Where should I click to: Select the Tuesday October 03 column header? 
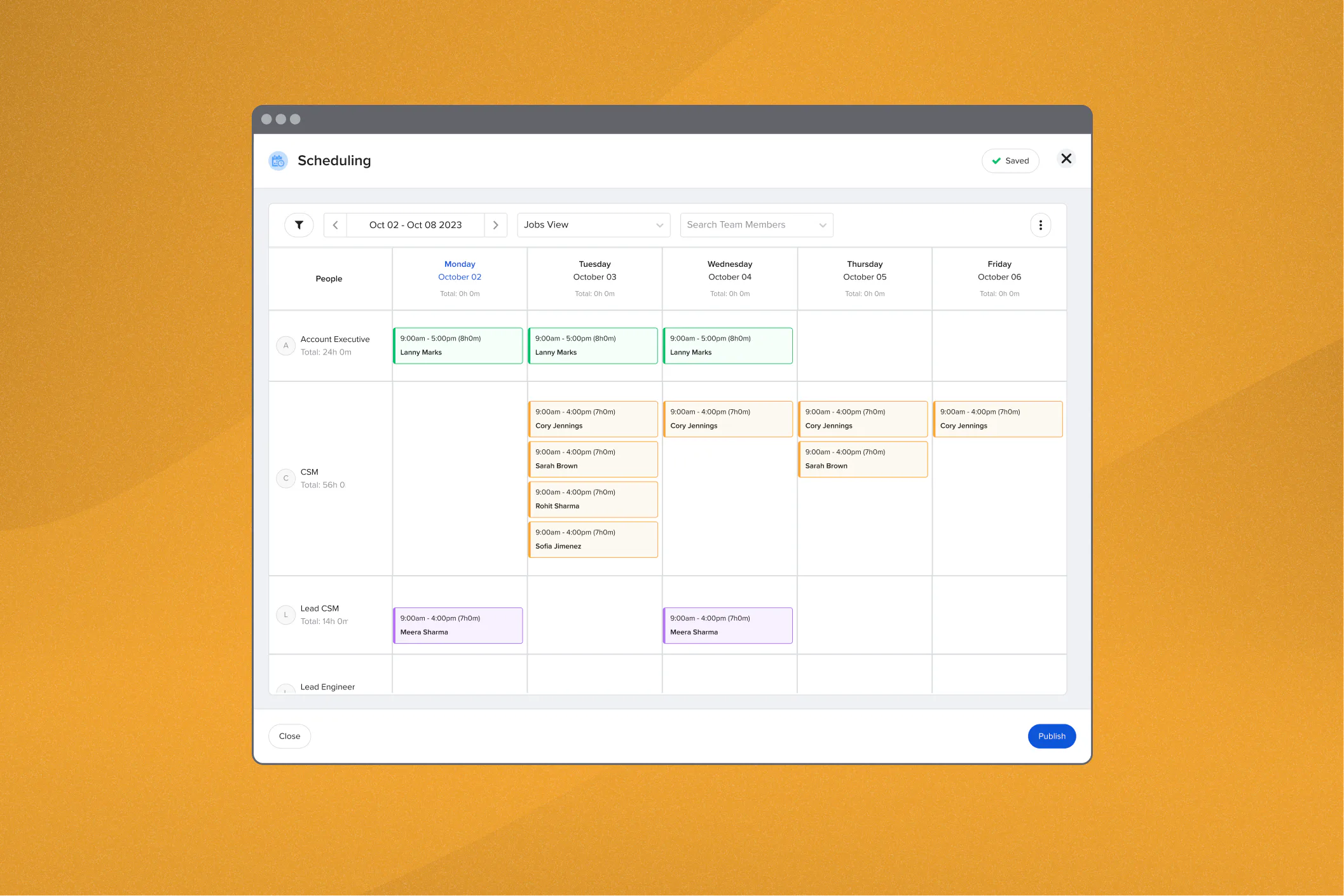pos(594,278)
